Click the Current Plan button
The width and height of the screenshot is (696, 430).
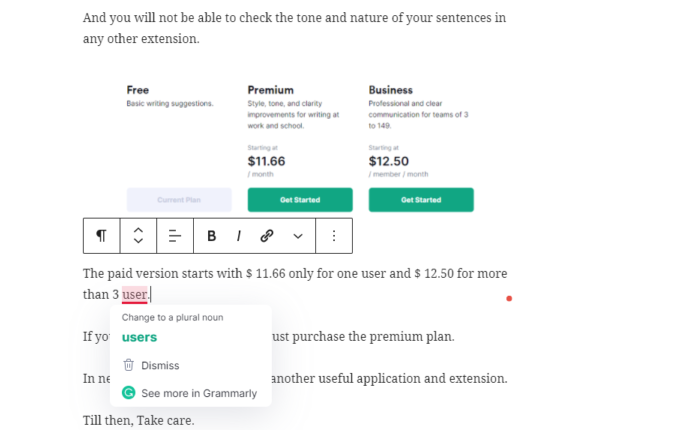point(179,200)
